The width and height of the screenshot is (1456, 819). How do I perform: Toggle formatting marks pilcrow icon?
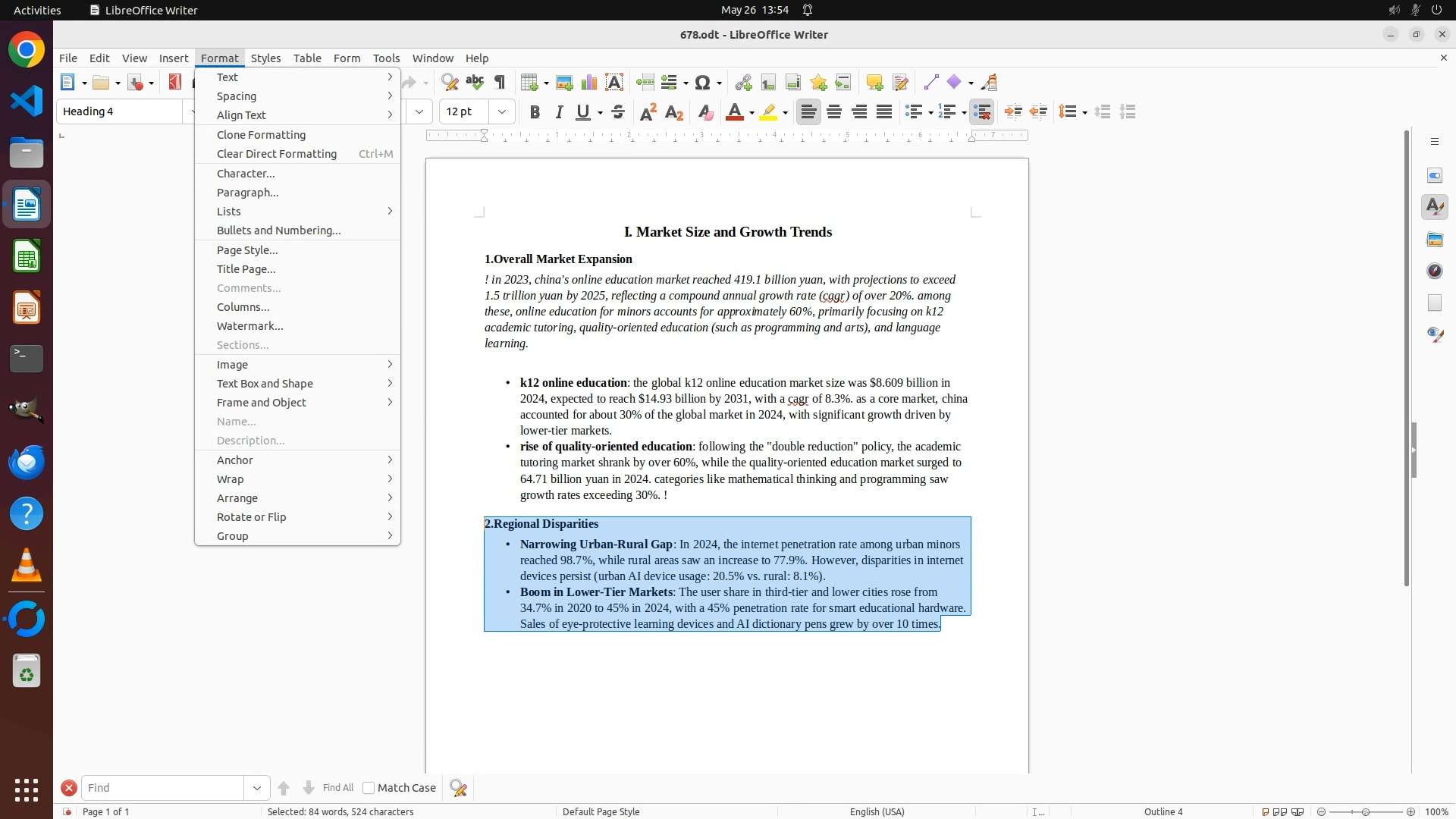[x=500, y=83]
